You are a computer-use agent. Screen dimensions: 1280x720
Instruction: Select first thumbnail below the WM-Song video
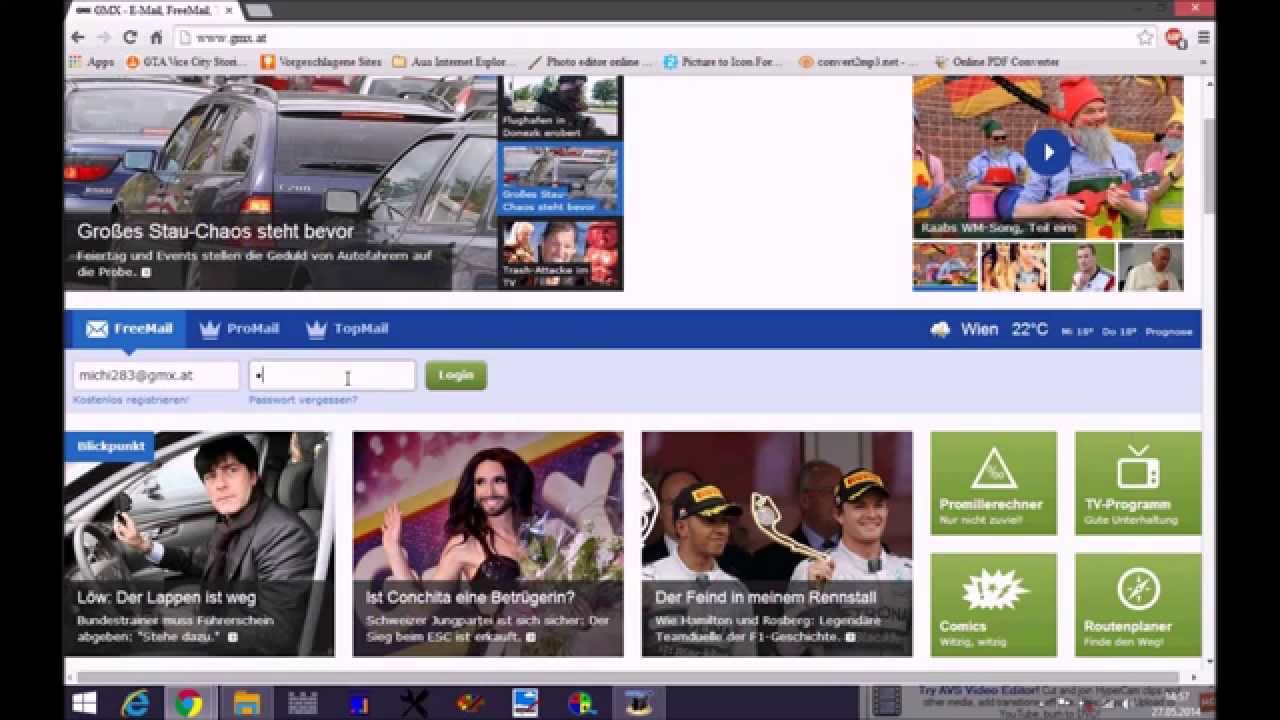pos(945,266)
